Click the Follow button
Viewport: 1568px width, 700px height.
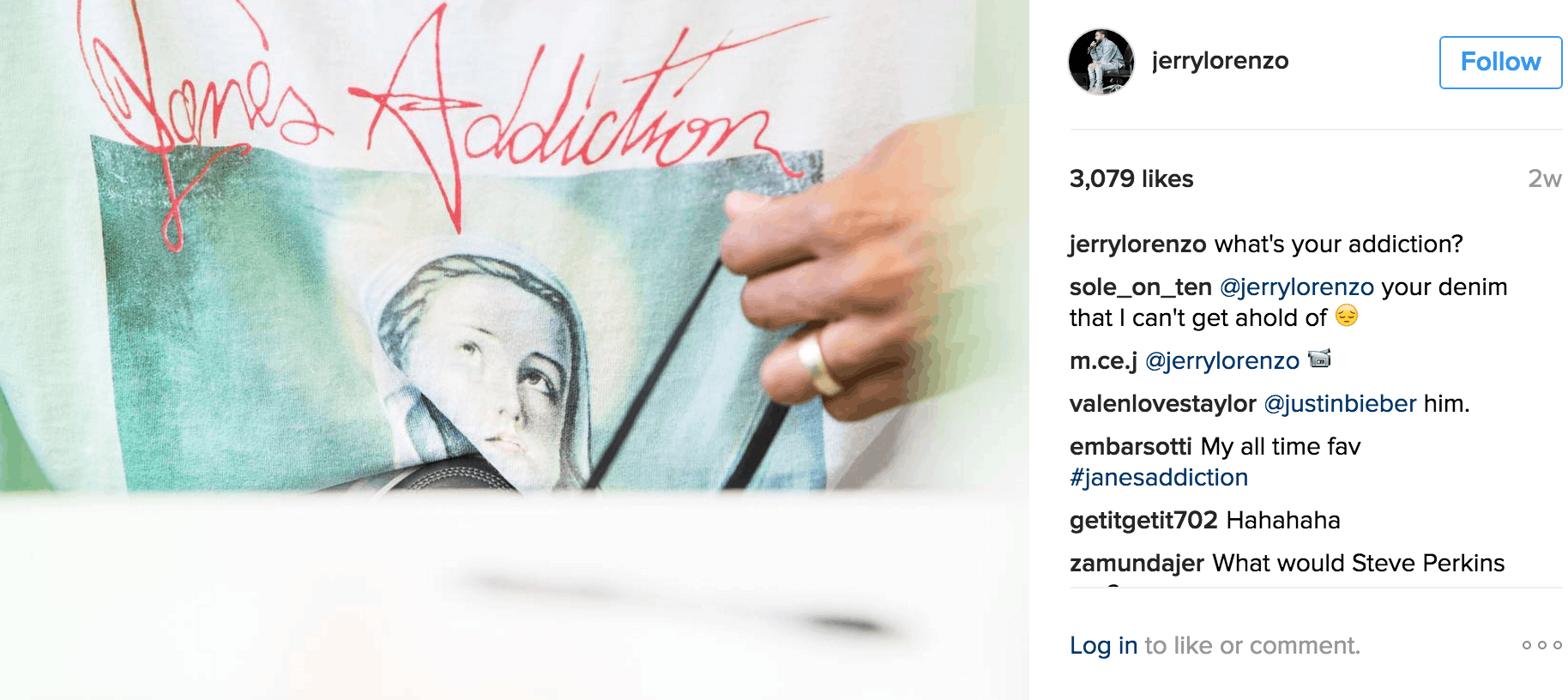click(1500, 62)
